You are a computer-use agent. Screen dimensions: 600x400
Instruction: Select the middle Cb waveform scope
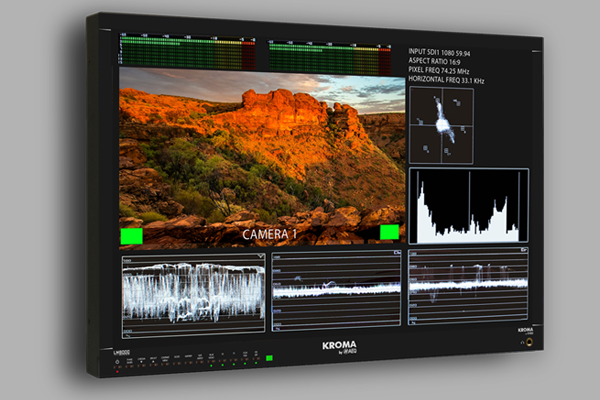coord(337,291)
